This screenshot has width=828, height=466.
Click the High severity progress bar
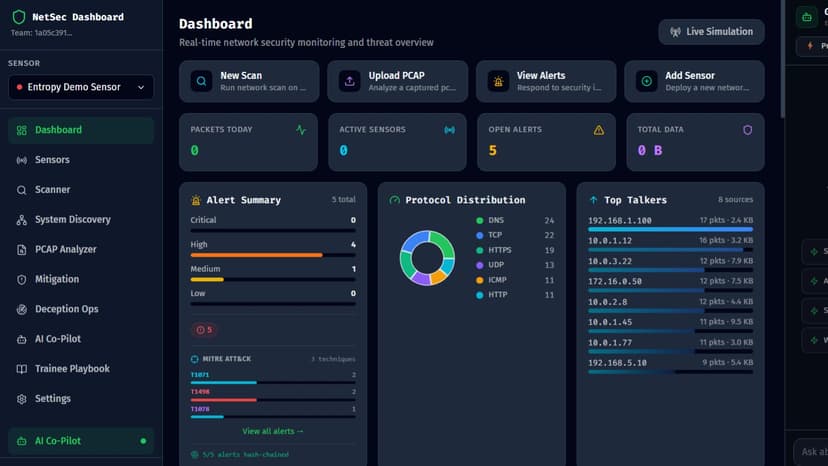tap(273, 255)
